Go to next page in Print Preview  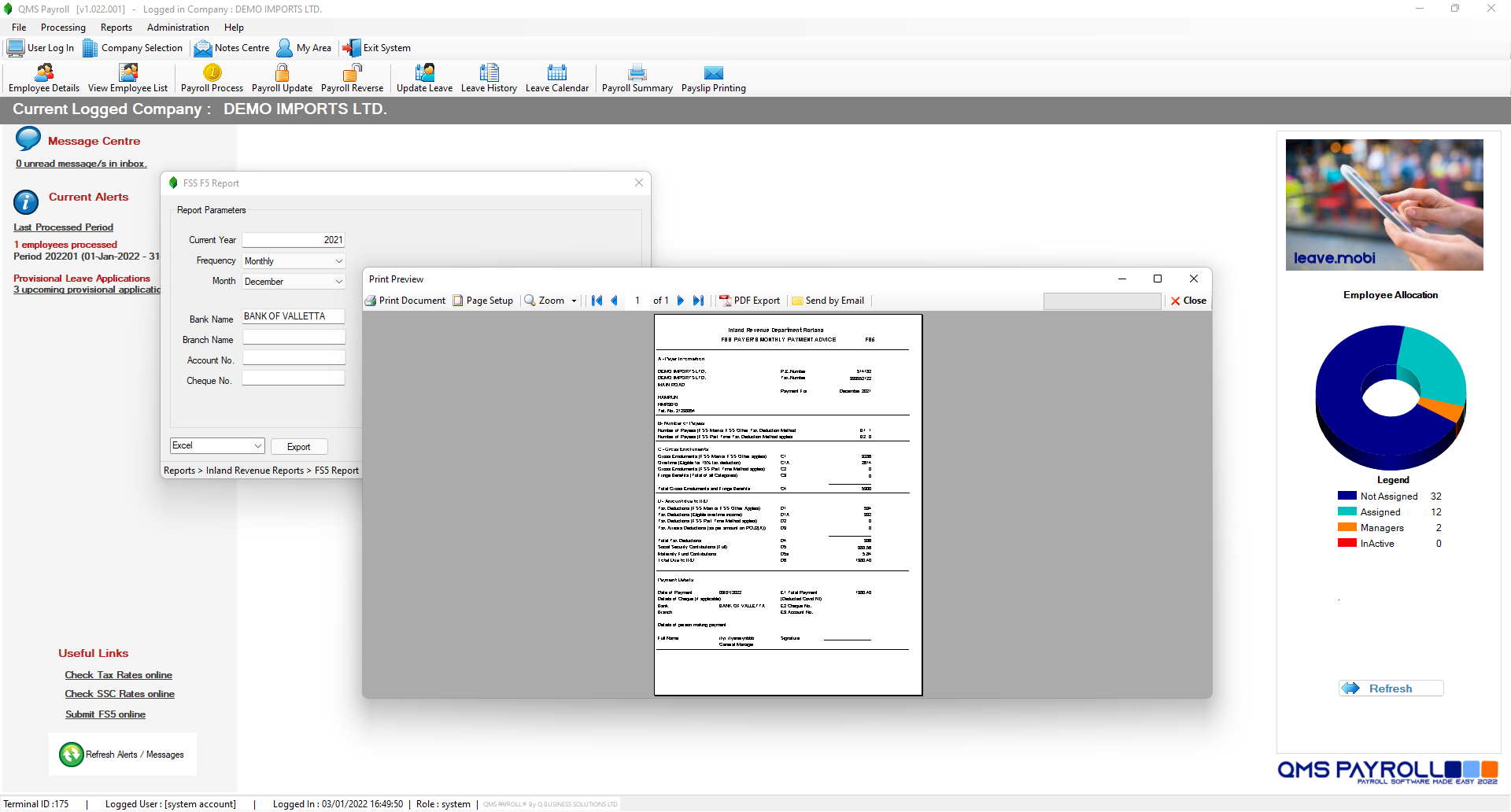(681, 301)
